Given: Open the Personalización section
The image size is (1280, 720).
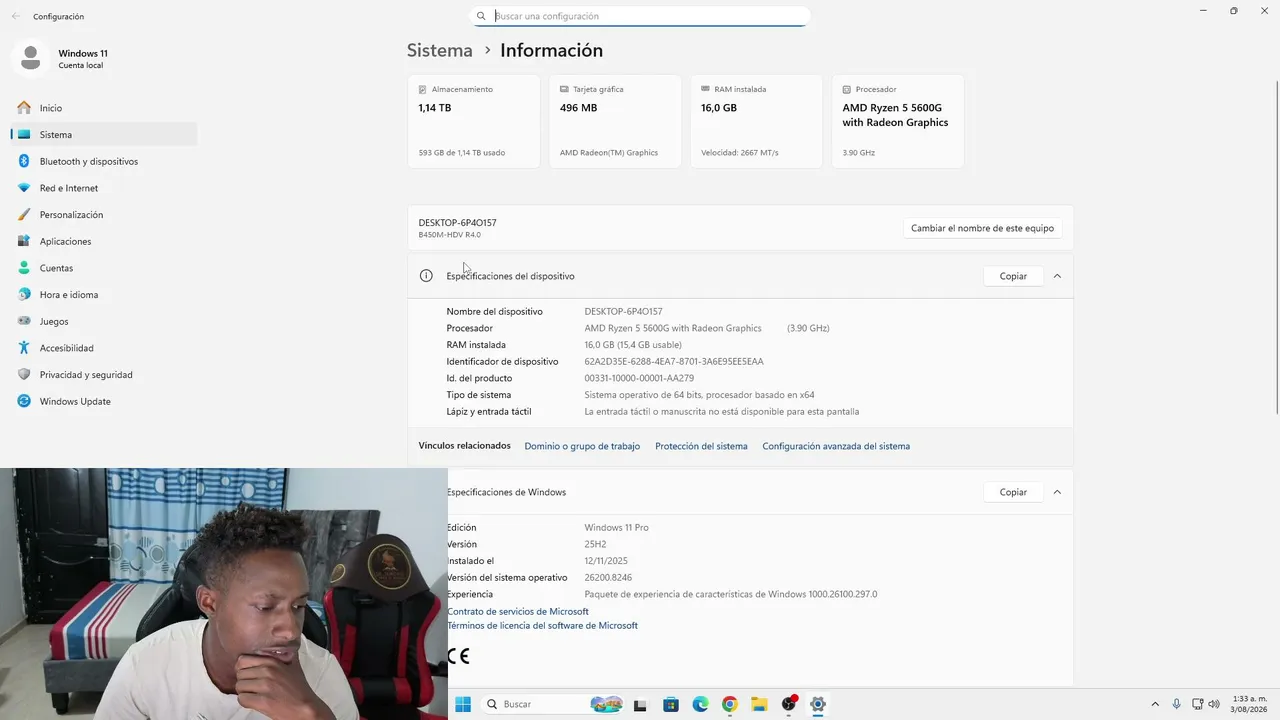Looking at the screenshot, I should click(104, 215).
